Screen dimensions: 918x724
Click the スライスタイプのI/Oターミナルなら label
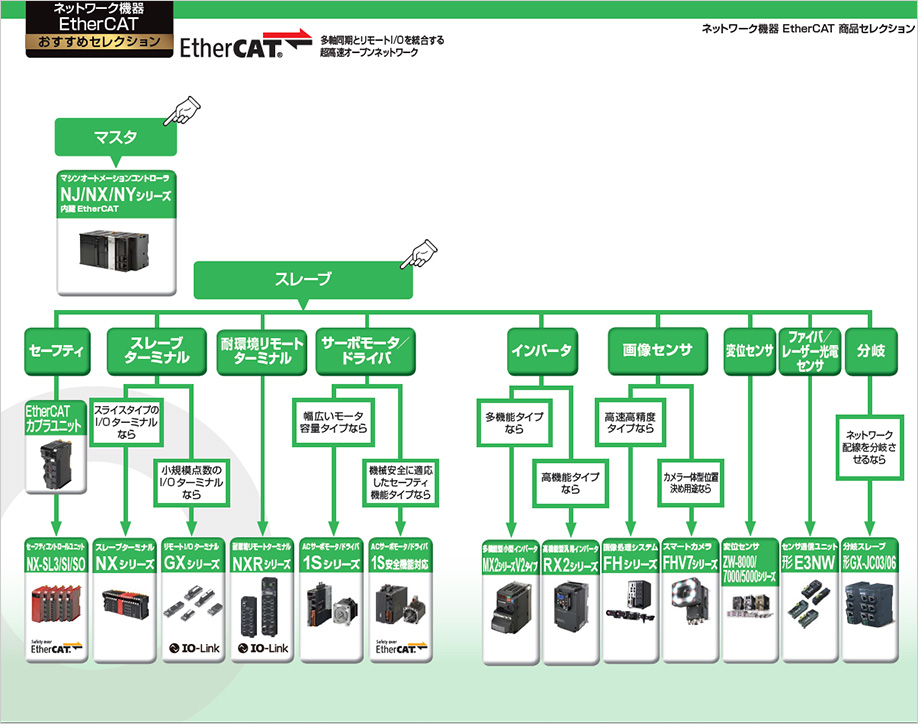point(126,422)
